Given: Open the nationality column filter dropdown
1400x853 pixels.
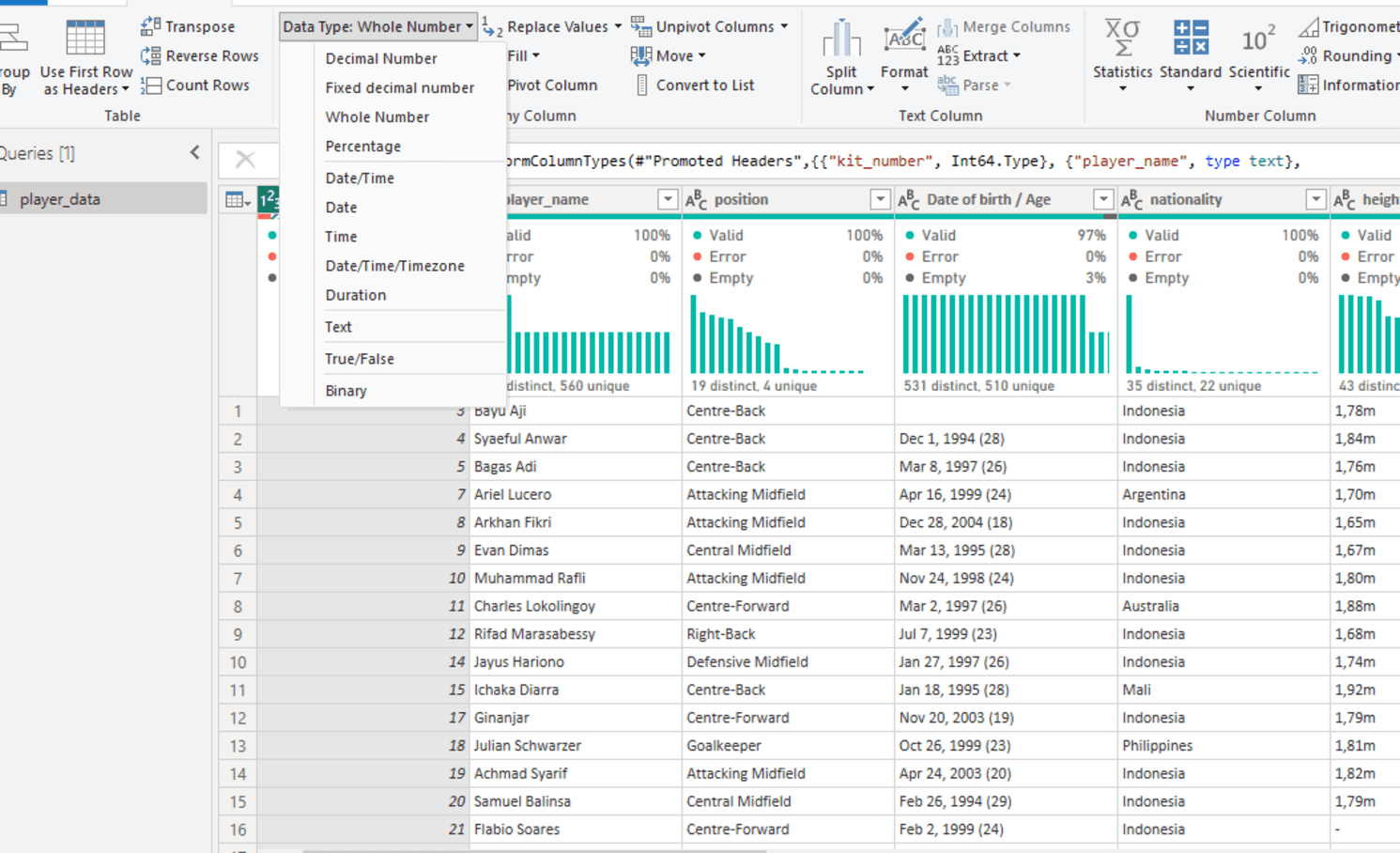Looking at the screenshot, I should click(1315, 199).
